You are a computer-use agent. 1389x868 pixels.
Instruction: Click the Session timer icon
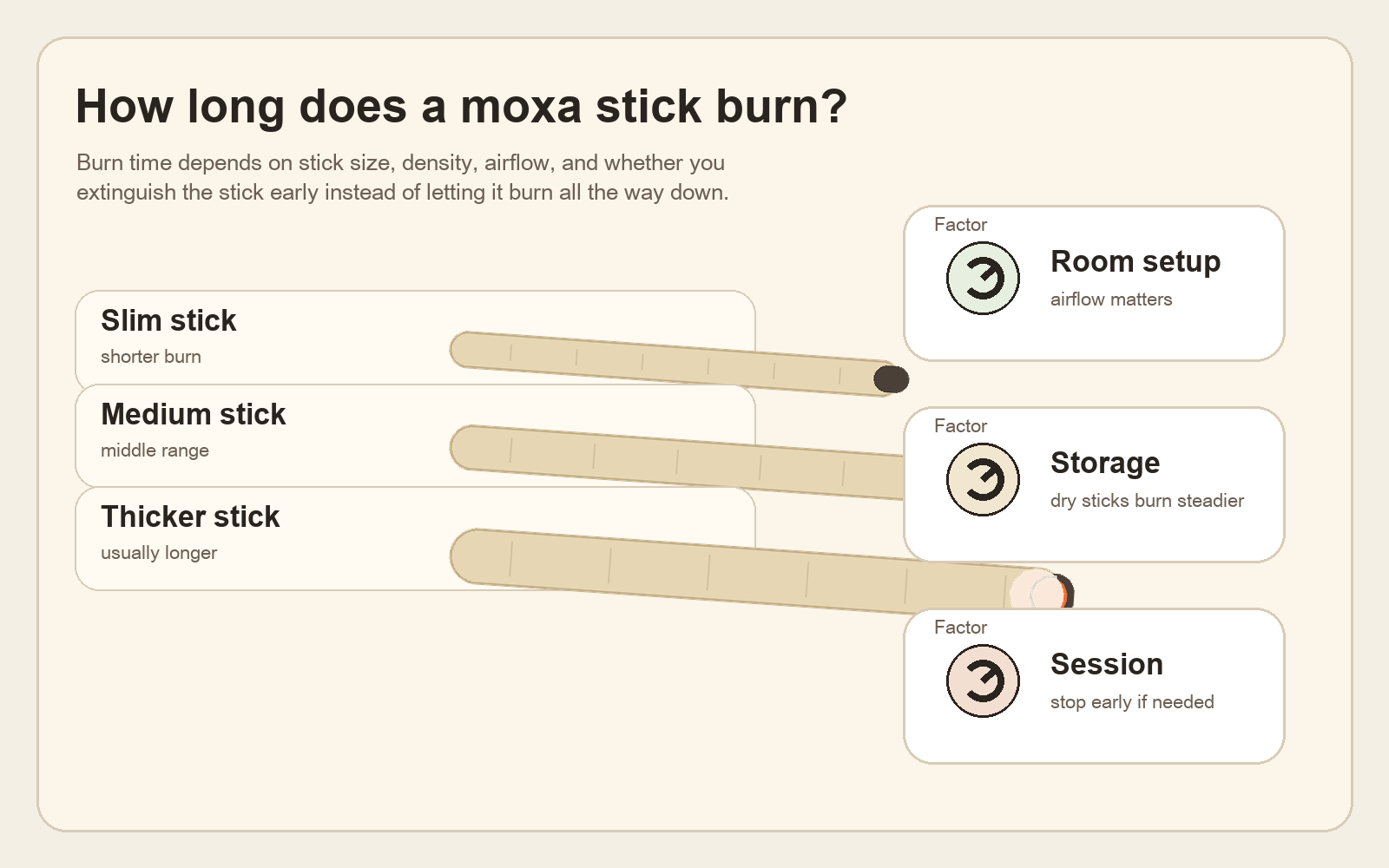pos(983,681)
